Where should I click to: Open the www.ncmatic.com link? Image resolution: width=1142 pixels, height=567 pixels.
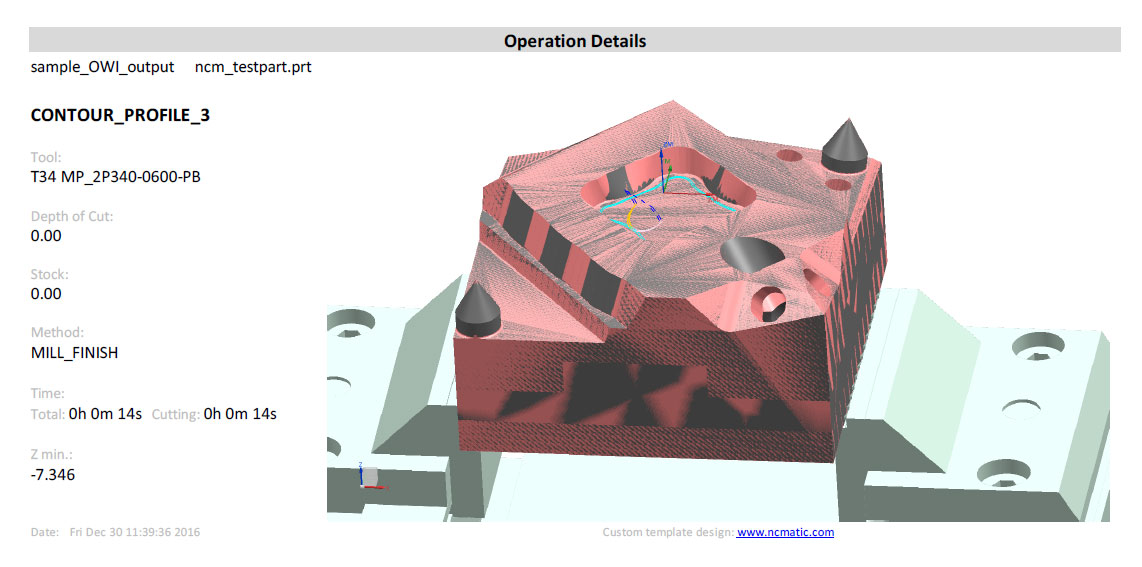(x=785, y=532)
